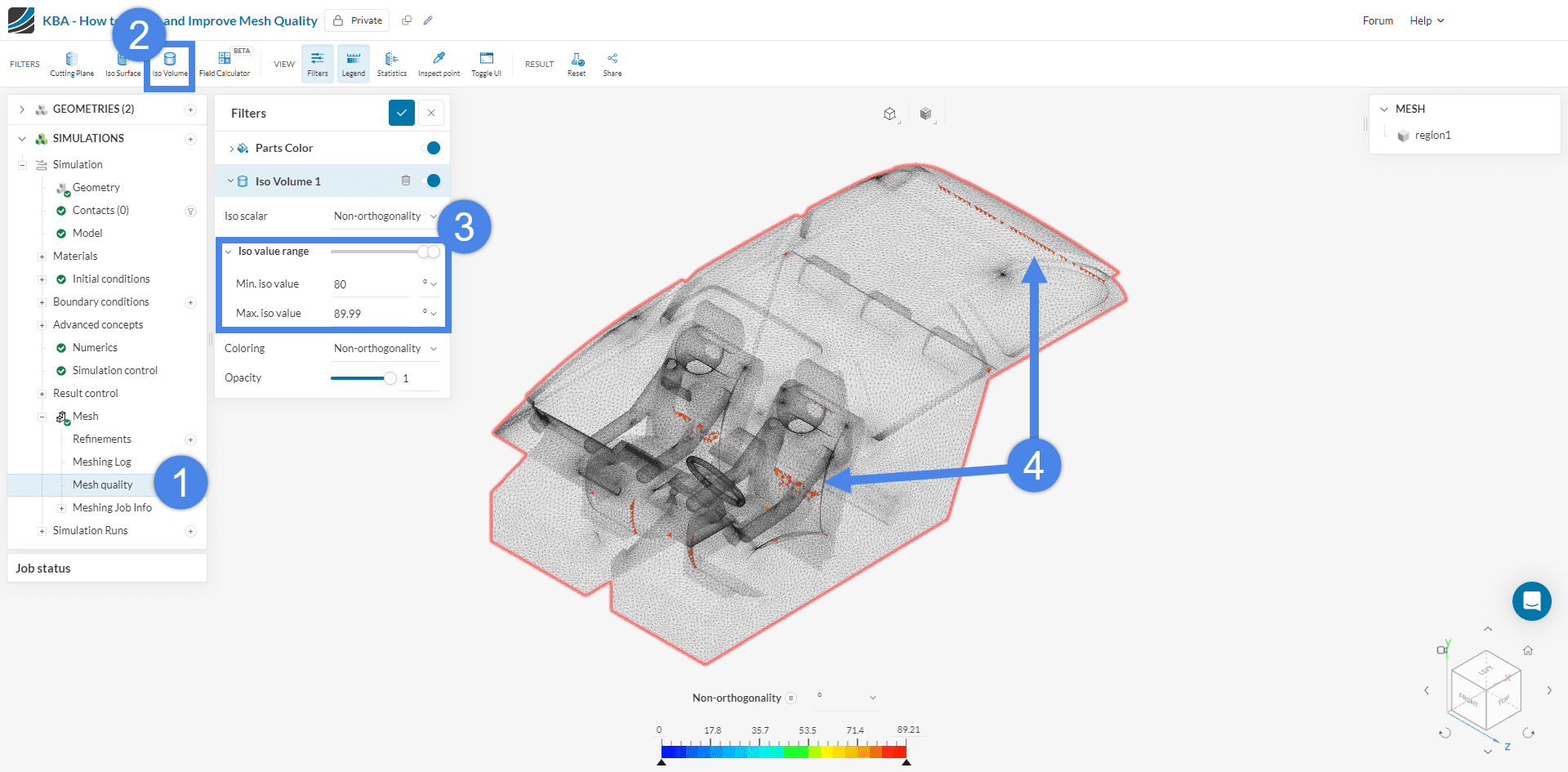Open the Iso scalar dropdown
The width and height of the screenshot is (1568, 772).
click(x=385, y=216)
